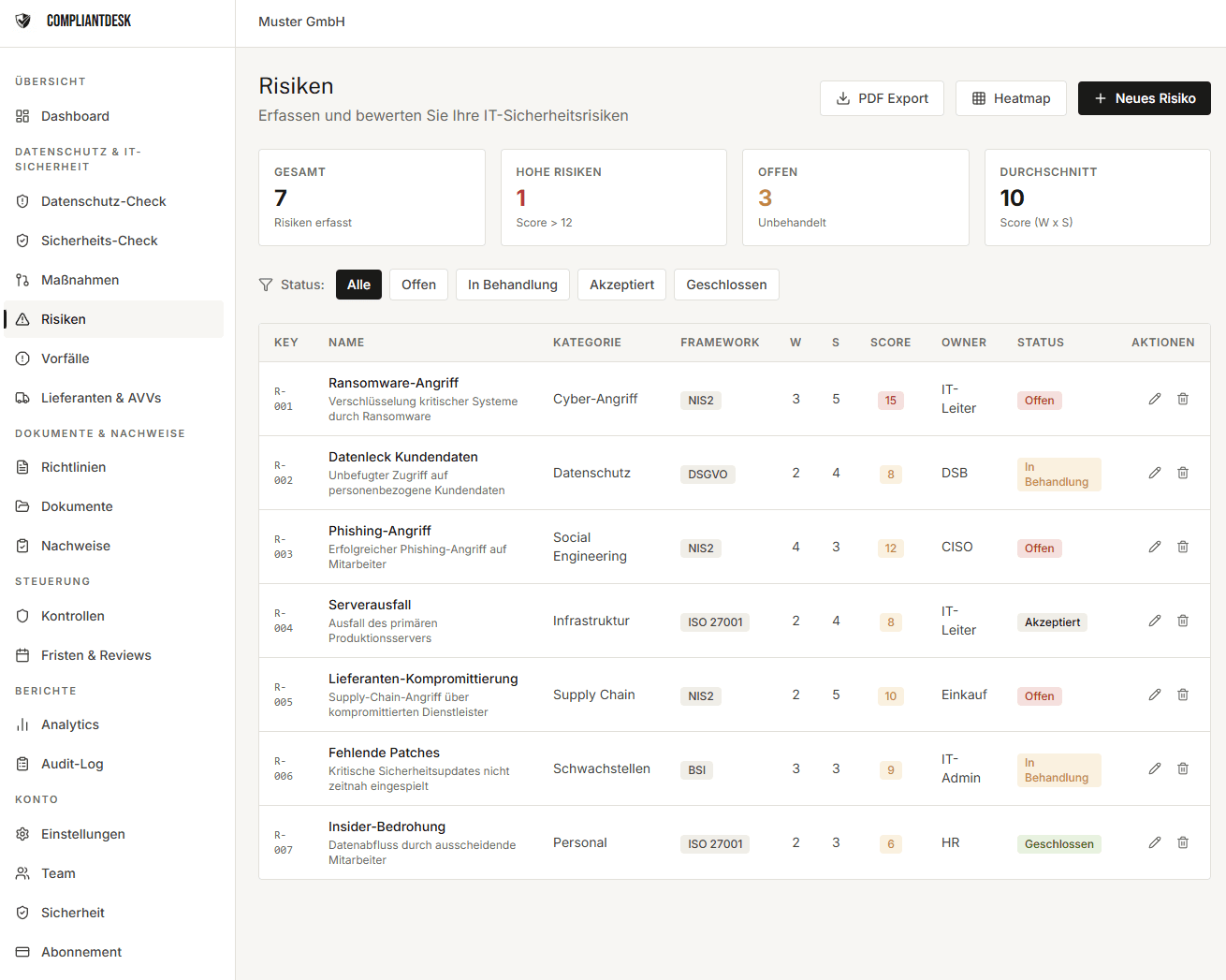Export the risks as PDF

(x=882, y=98)
